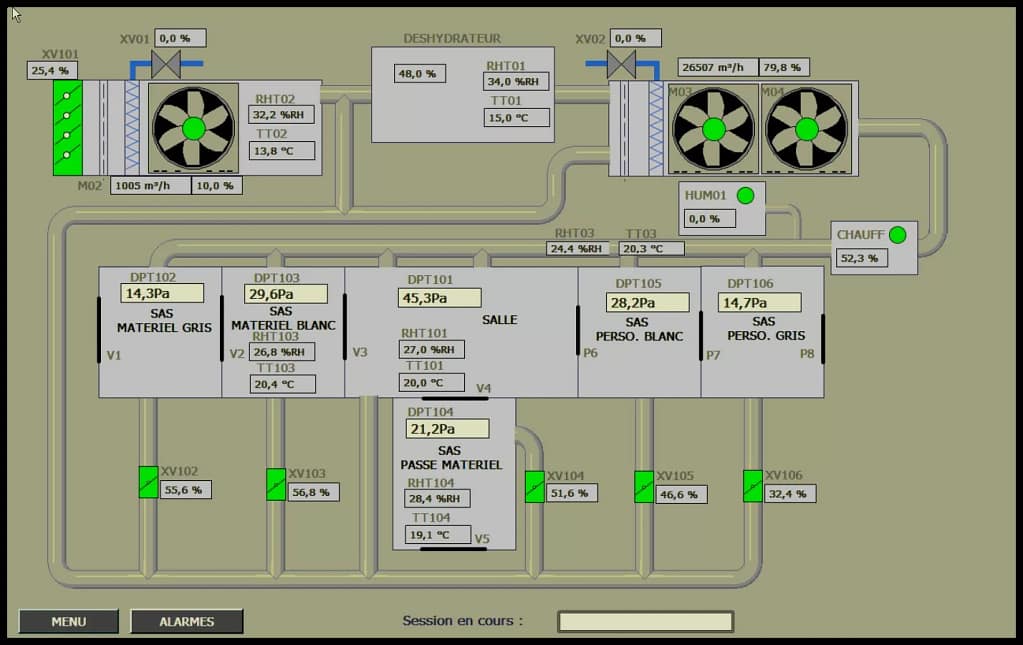Screen dimensions: 1023x645
Task: Toggle the CHAUFF green status indicator
Action: [x=897, y=235]
